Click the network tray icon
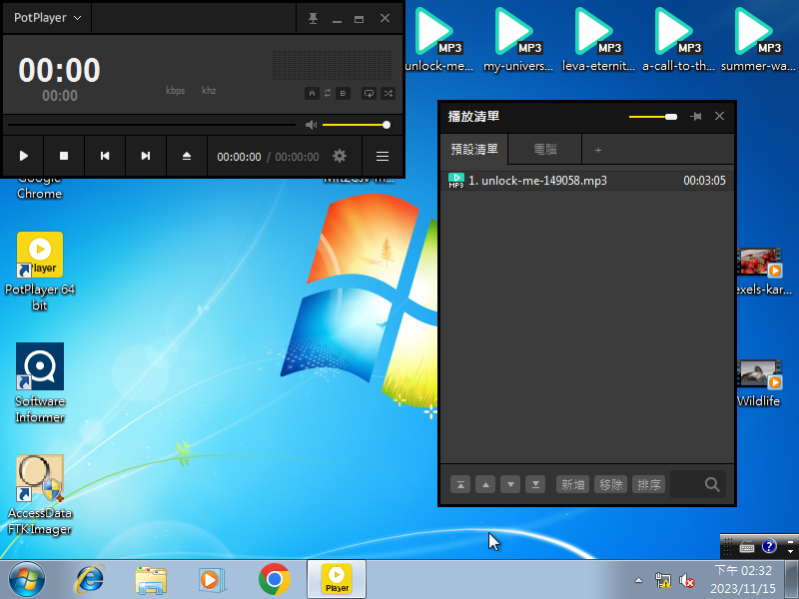Screen dimensions: 799x599 point(663,580)
